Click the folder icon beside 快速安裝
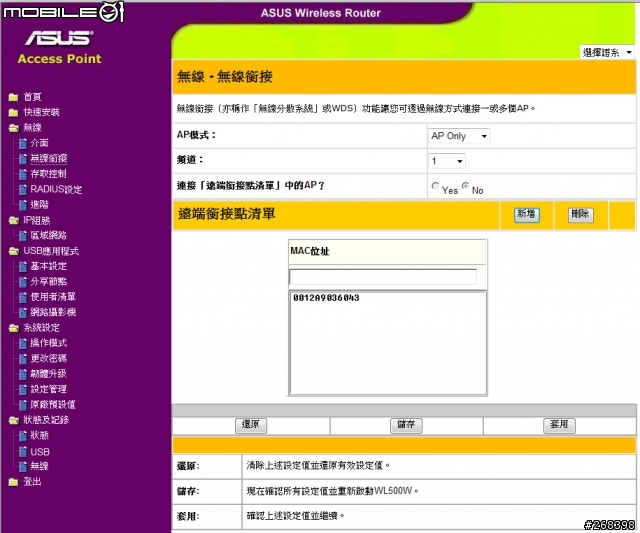640x533 pixels. point(13,112)
